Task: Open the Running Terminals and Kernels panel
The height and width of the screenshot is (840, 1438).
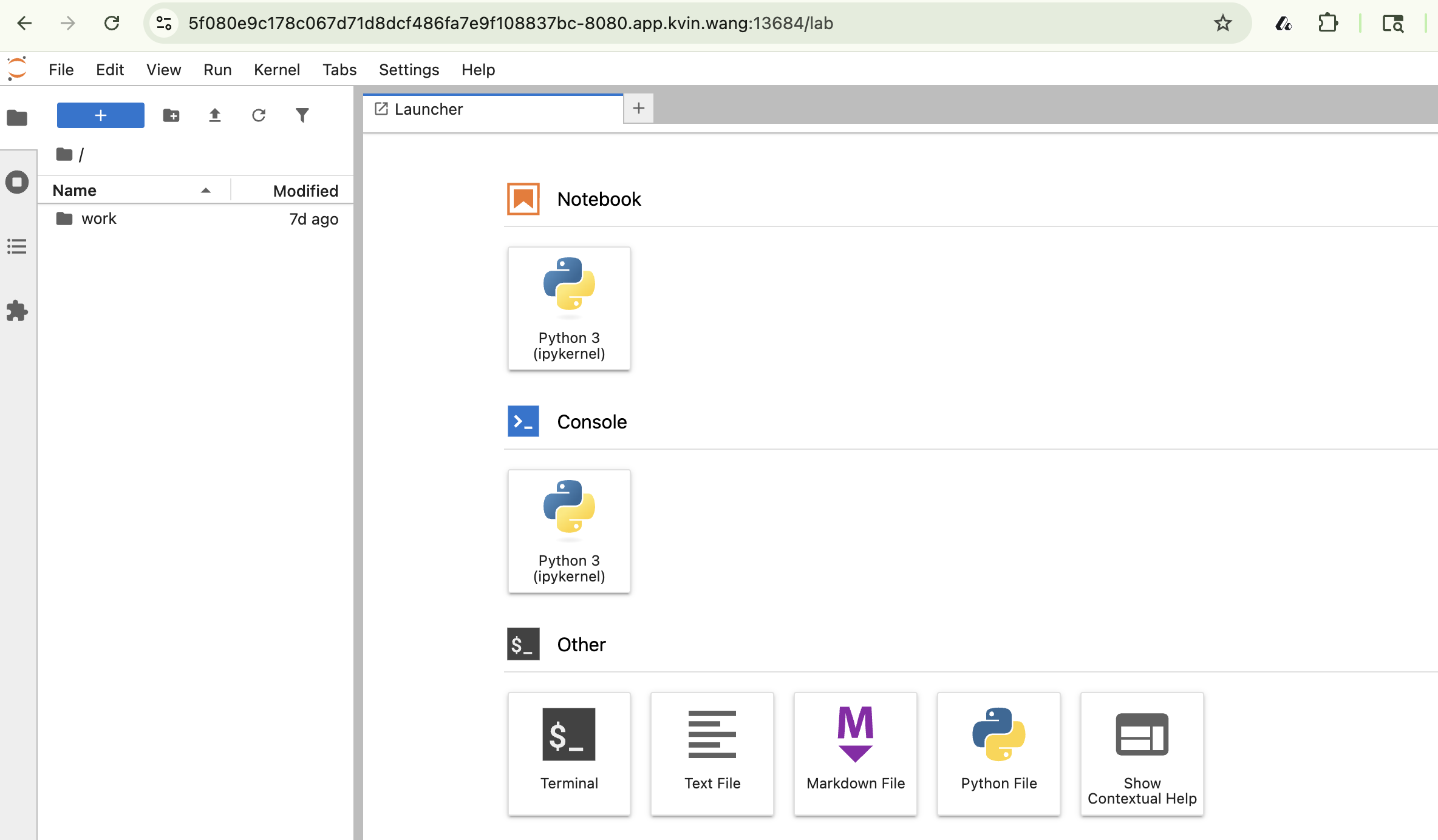Action: point(17,181)
